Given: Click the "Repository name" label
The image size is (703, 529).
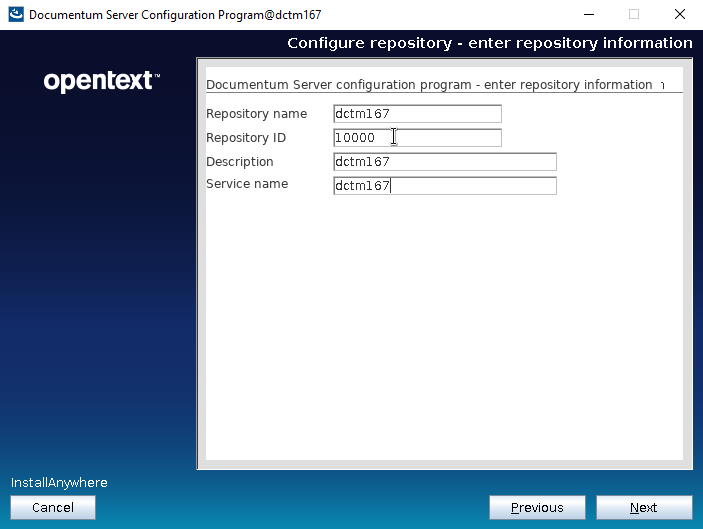Looking at the screenshot, I should click(256, 114).
